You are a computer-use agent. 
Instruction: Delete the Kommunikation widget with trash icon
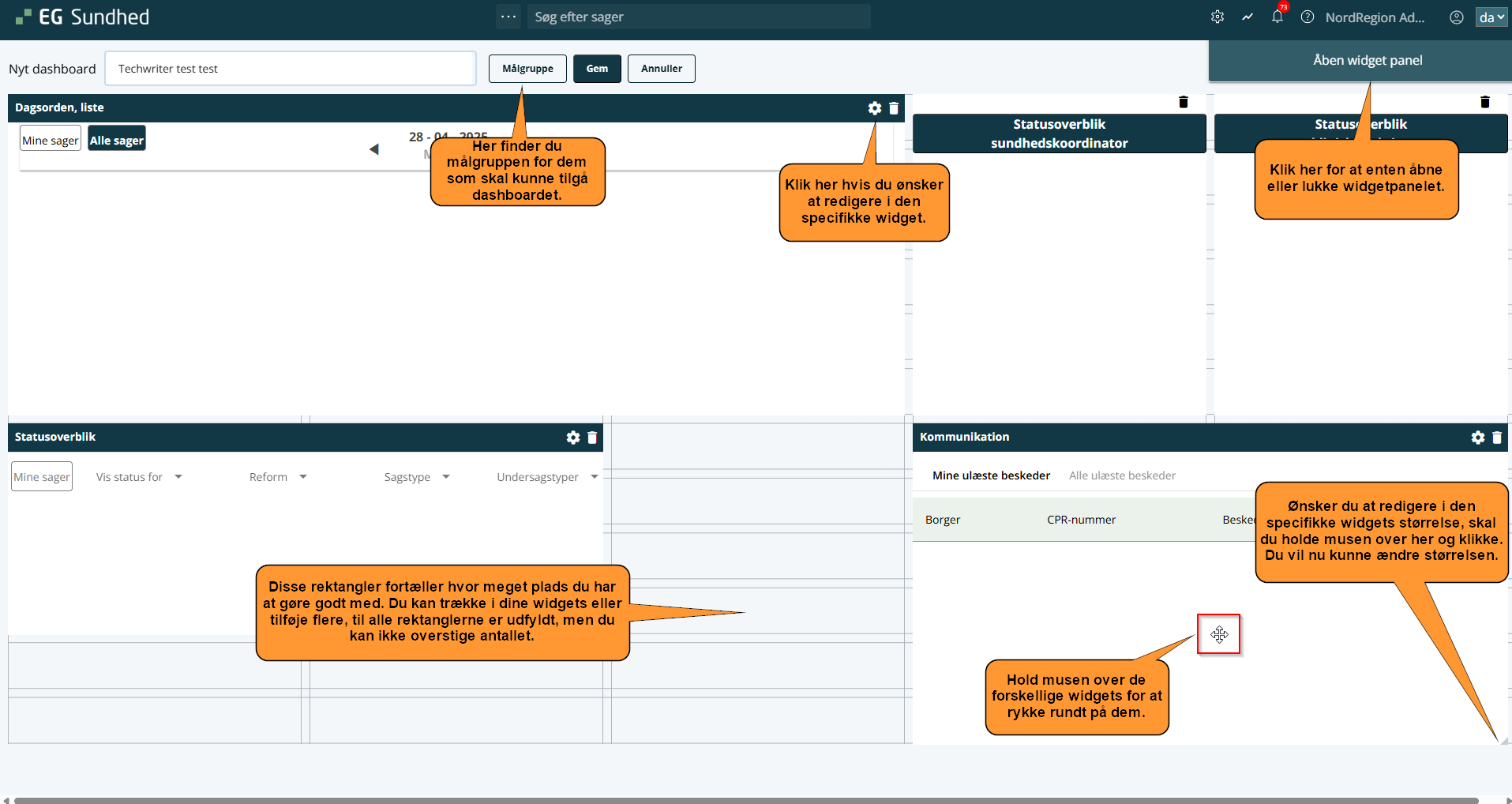pyautogui.click(x=1496, y=438)
